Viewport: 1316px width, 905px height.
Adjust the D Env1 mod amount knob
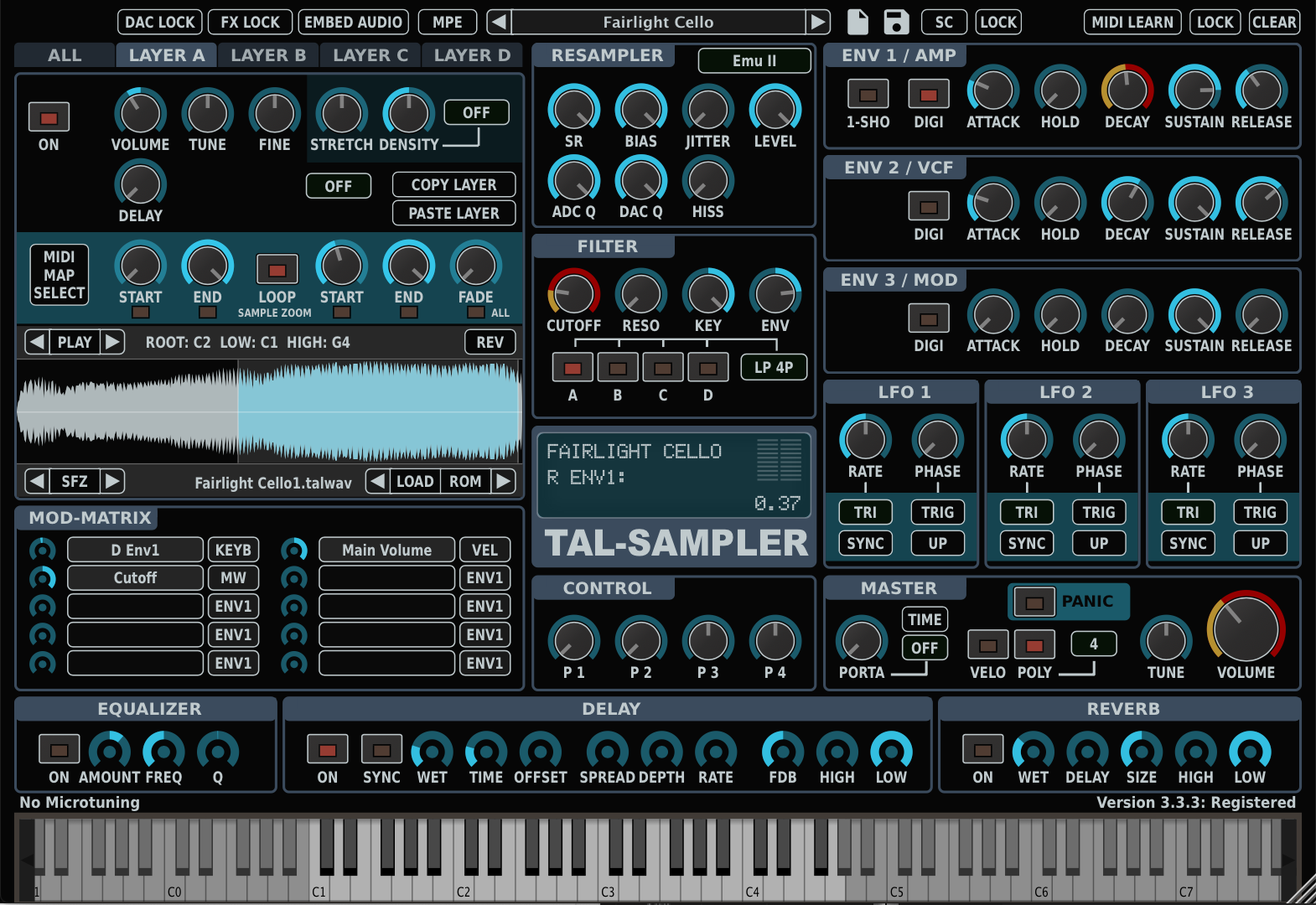42,550
